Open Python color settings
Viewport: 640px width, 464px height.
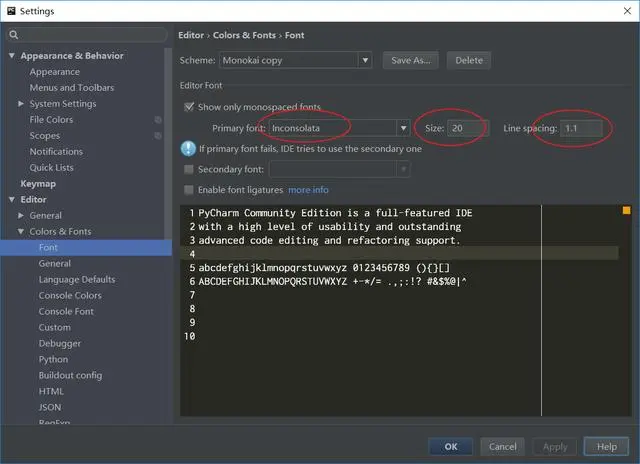click(53, 360)
